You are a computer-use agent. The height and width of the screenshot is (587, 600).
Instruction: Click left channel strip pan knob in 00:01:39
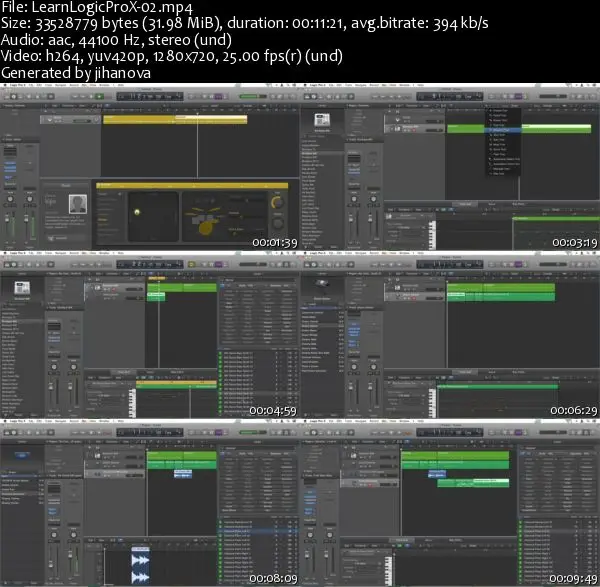pos(10,199)
